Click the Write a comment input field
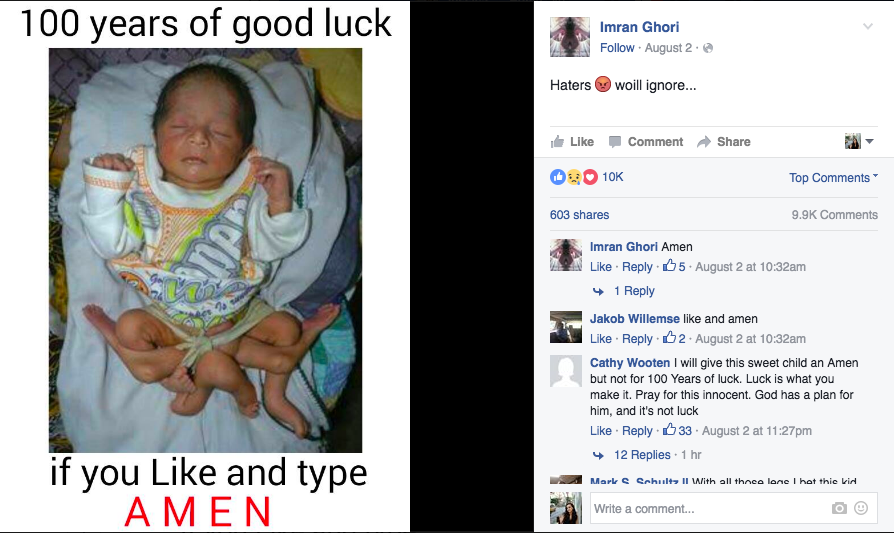Image resolution: width=894 pixels, height=533 pixels. 710,508
